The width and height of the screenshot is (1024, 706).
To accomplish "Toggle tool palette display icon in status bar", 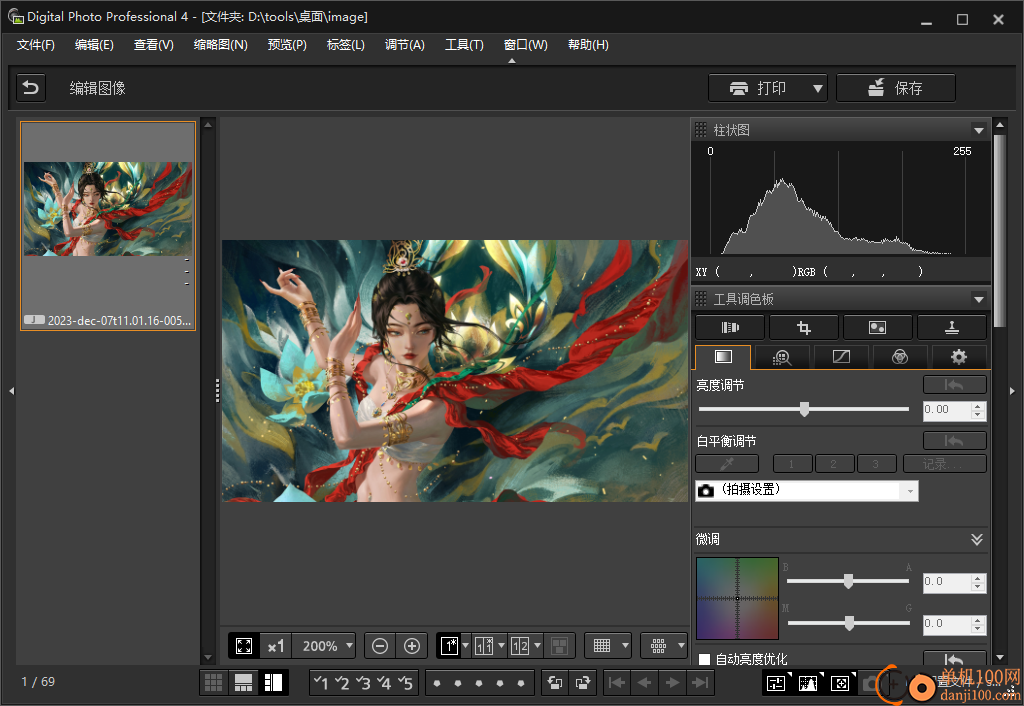I will click(x=776, y=683).
